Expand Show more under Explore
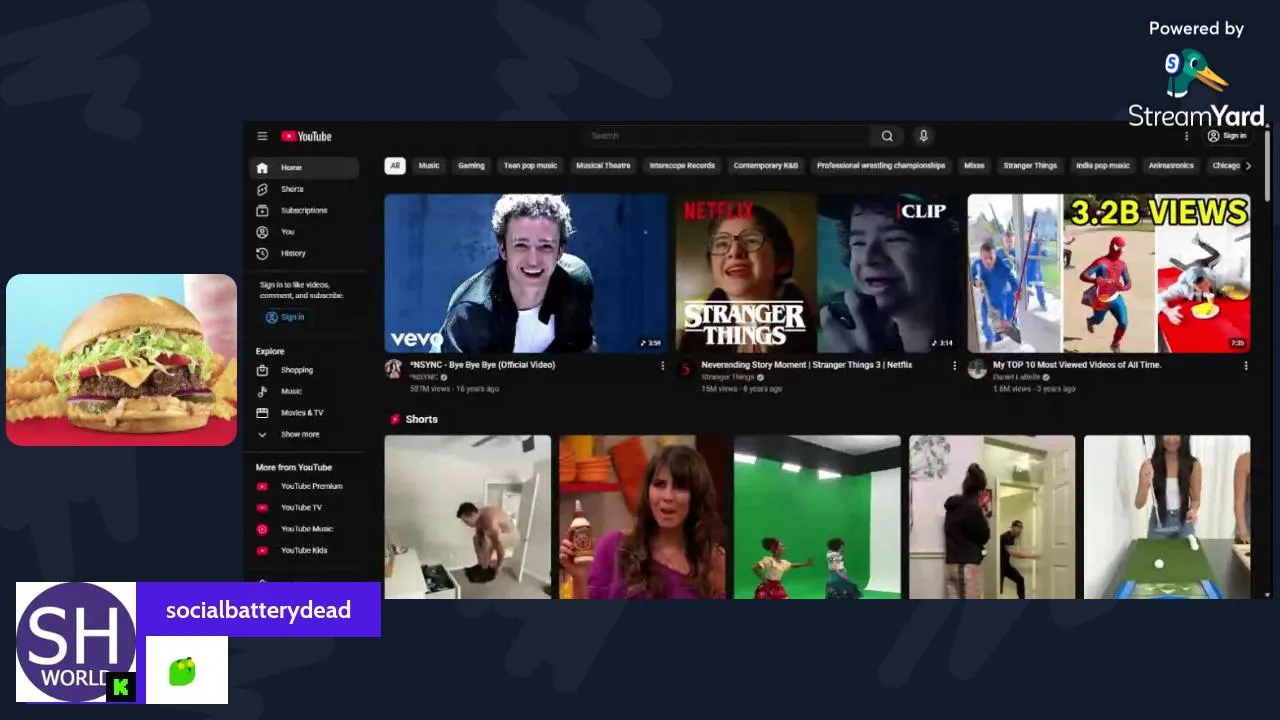The height and width of the screenshot is (720, 1280). pyautogui.click(x=304, y=435)
